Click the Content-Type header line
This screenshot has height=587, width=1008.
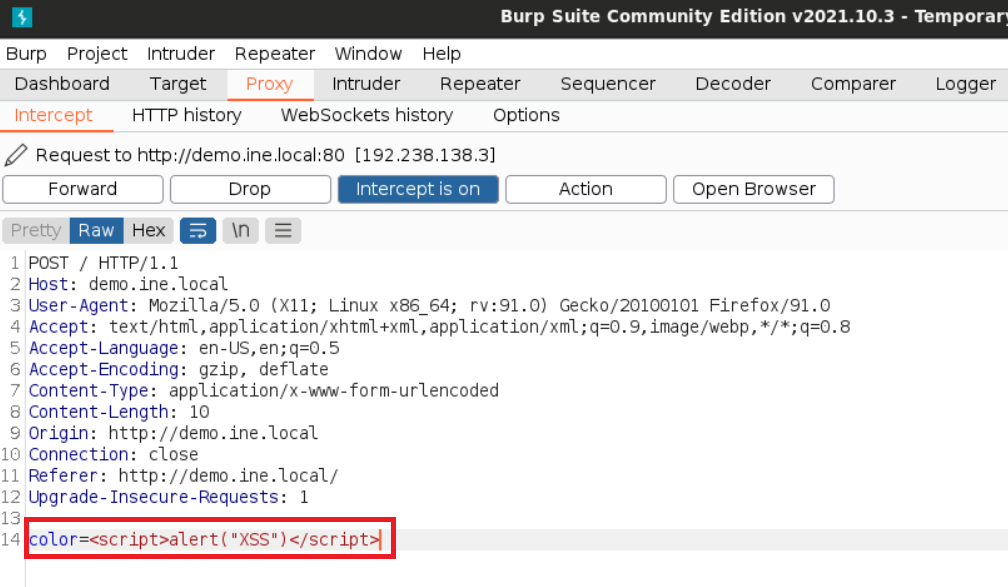(264, 390)
